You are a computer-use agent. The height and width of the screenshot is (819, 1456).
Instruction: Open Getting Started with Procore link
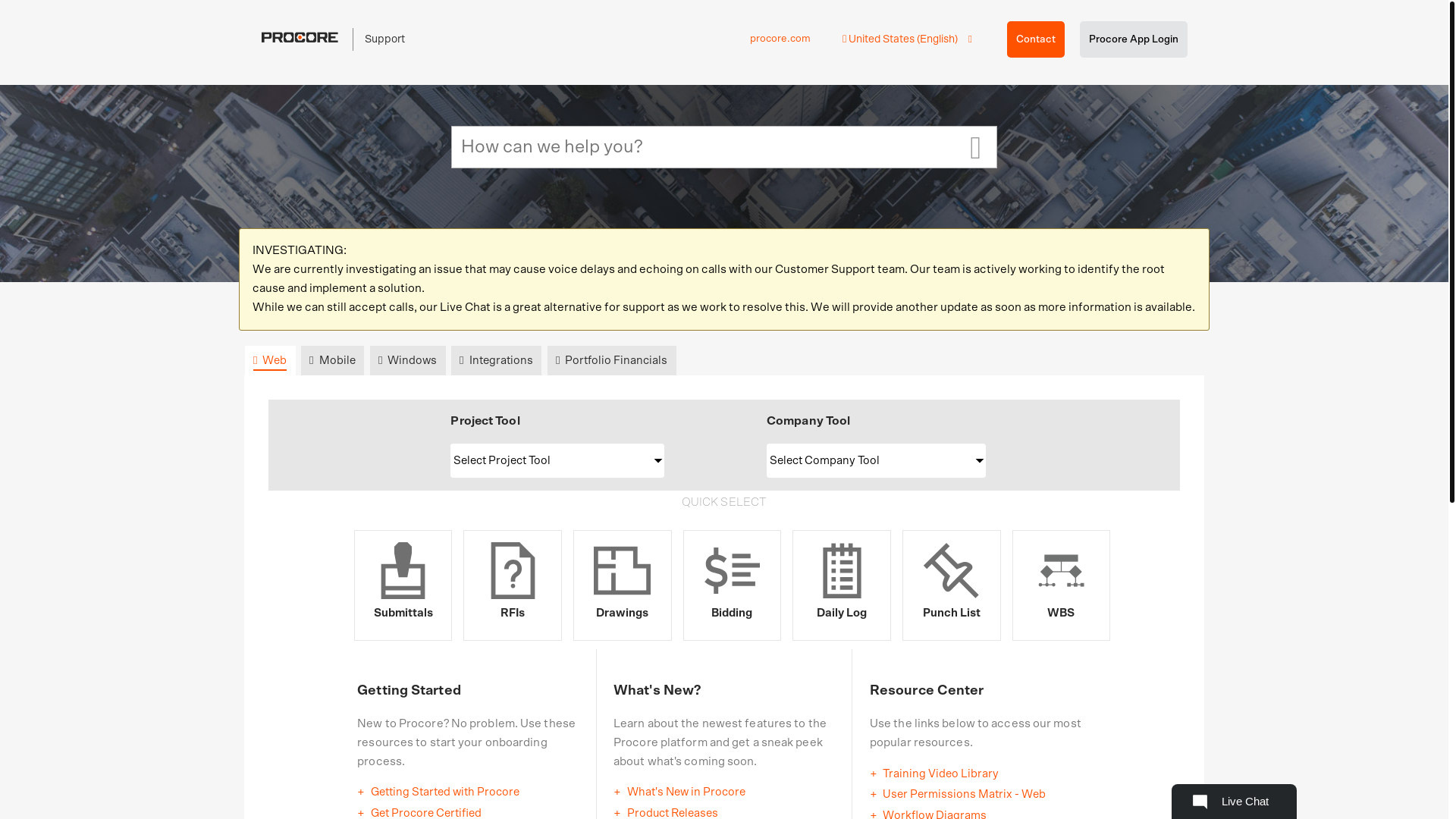pos(445,792)
